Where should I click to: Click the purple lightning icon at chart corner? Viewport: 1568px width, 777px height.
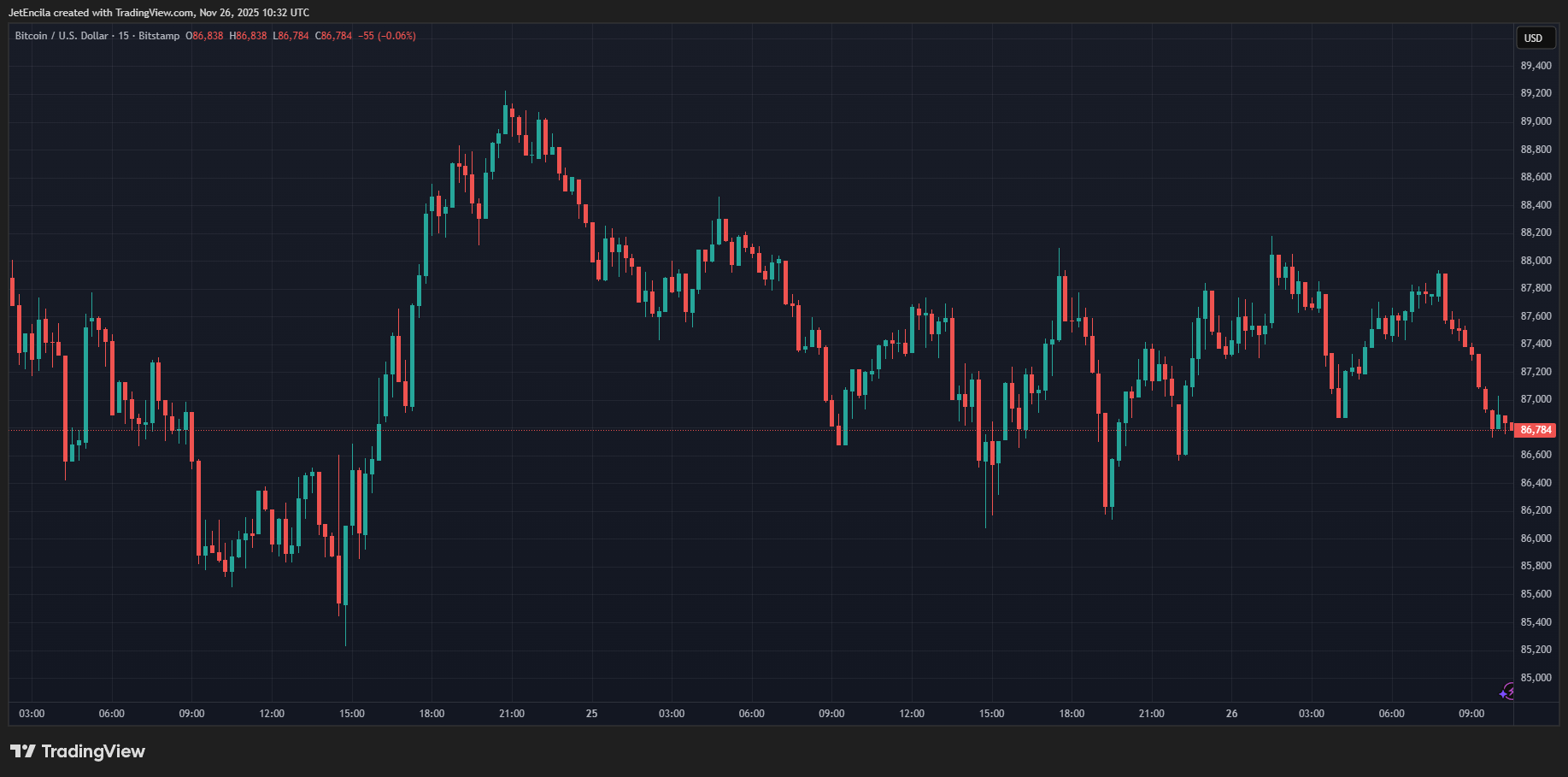point(1507,692)
